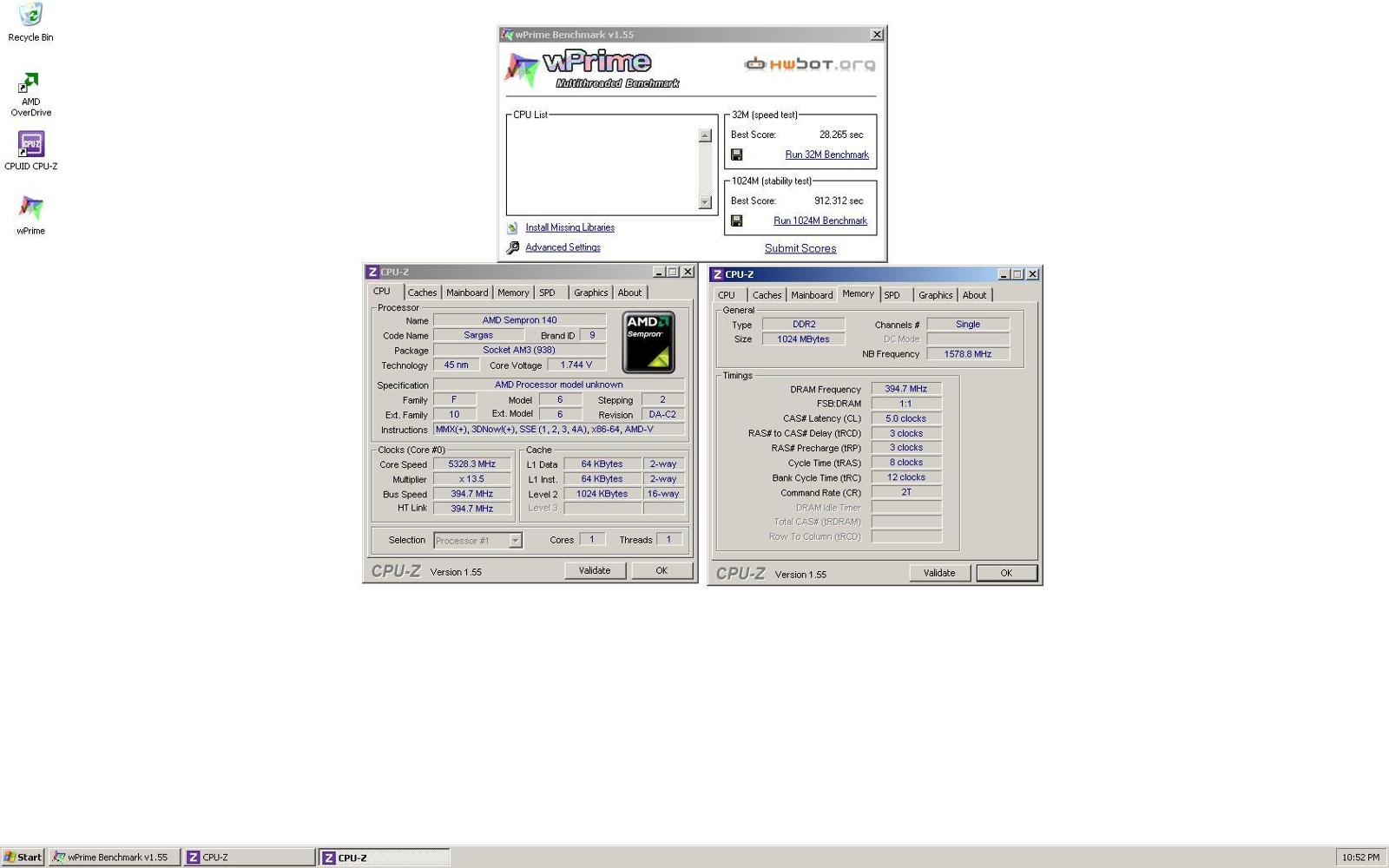Switch to Graphics tab in right CPU-Z window
The width and height of the screenshot is (1389, 868).
click(935, 295)
